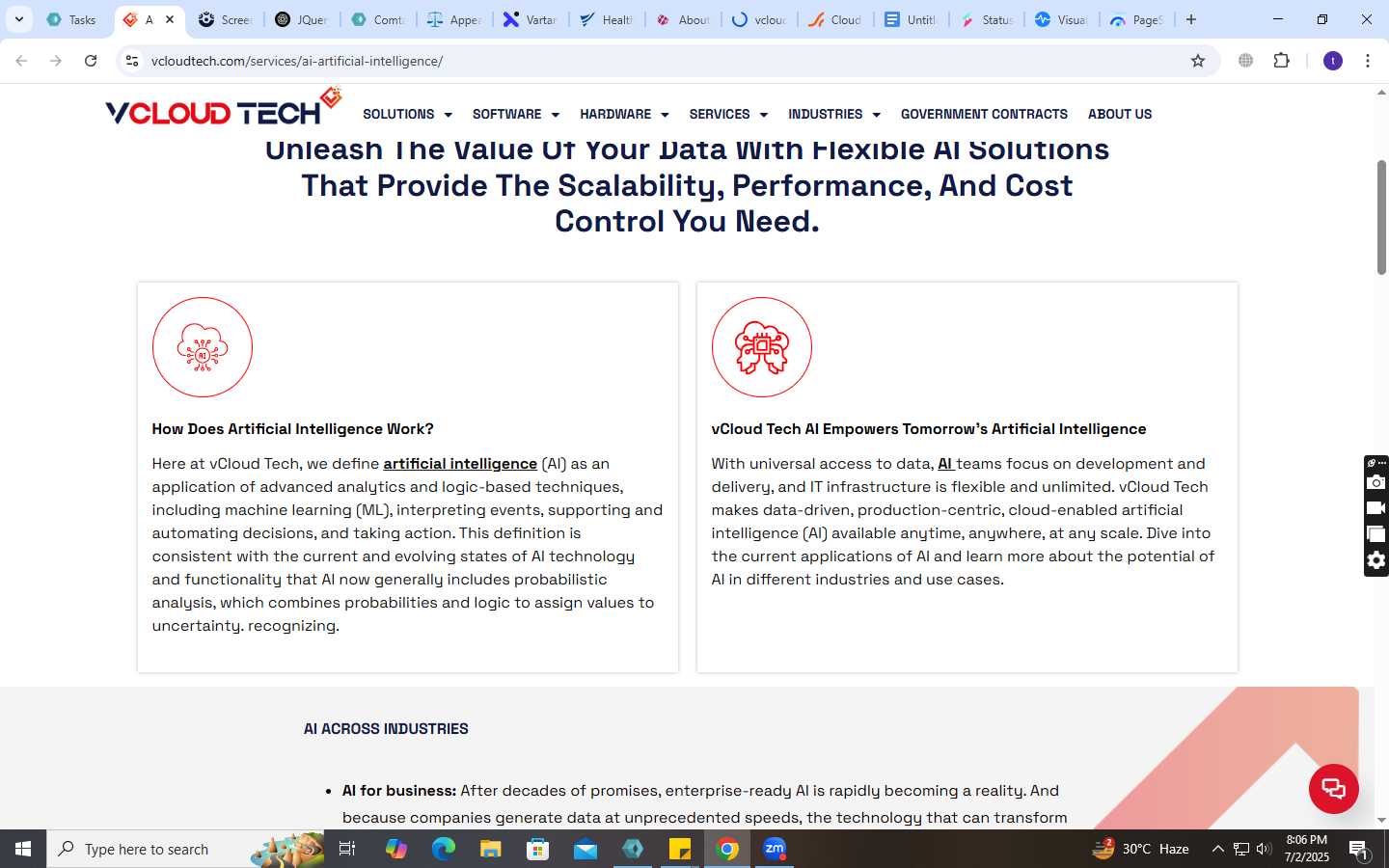
Task: Click the Chrome icon in the taskbar
Action: pos(727,849)
